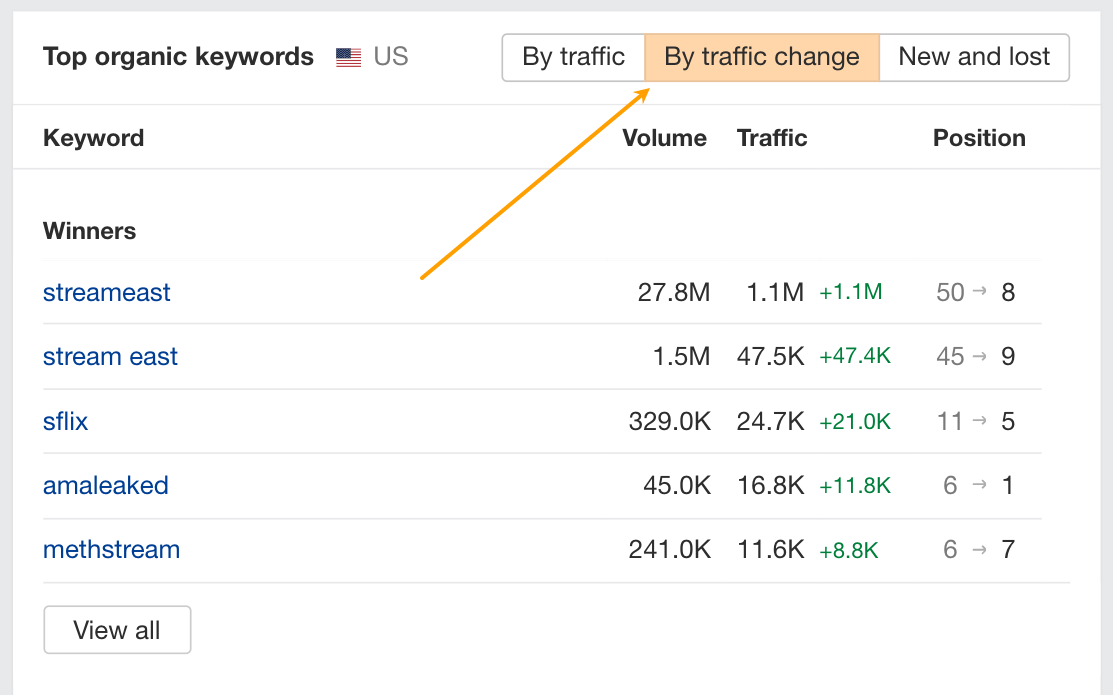The image size is (1113, 695).
Task: Click the +47.4K change for stream east
Action: point(855,356)
